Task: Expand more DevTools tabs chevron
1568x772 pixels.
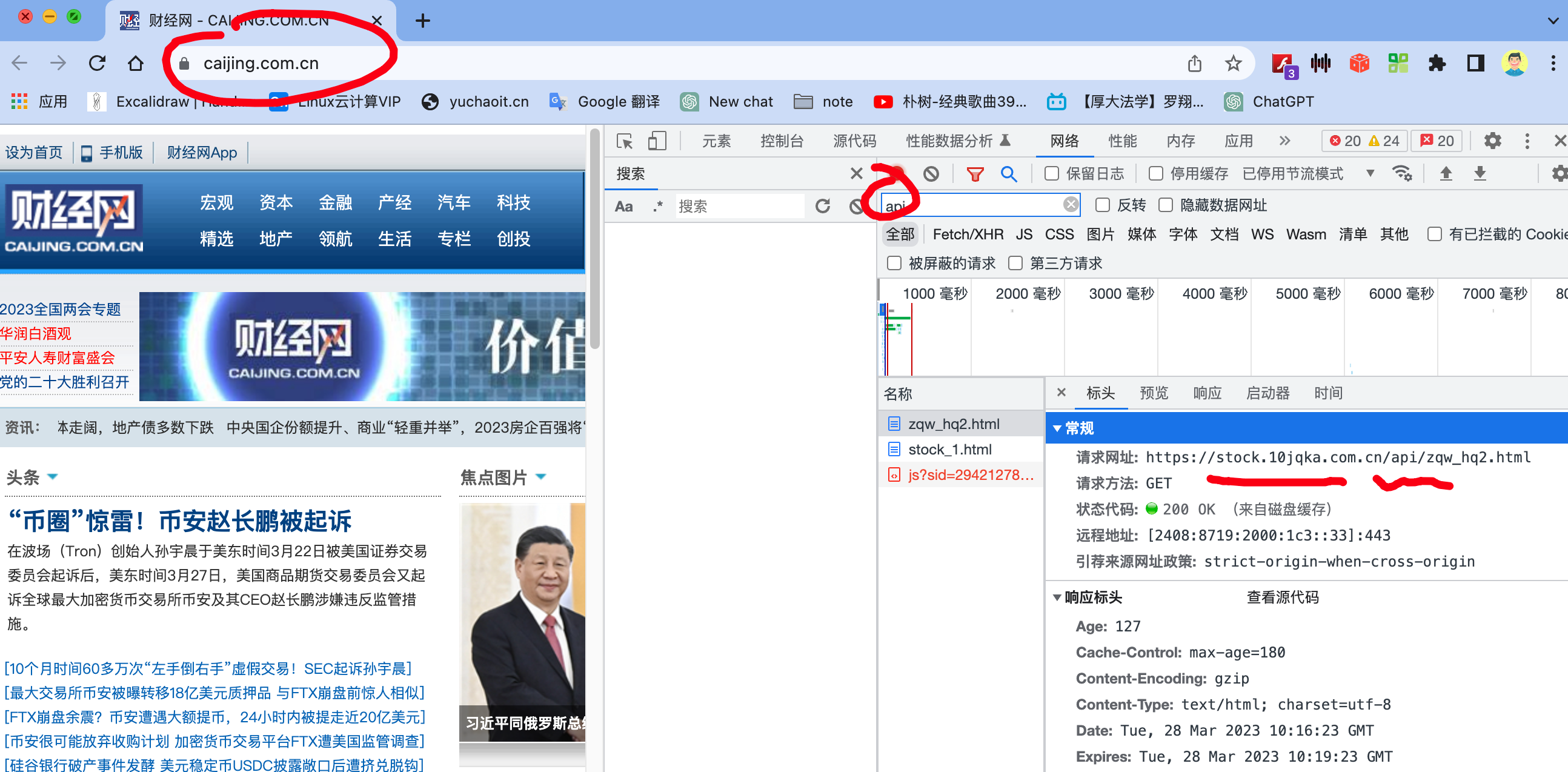Action: tap(1284, 141)
